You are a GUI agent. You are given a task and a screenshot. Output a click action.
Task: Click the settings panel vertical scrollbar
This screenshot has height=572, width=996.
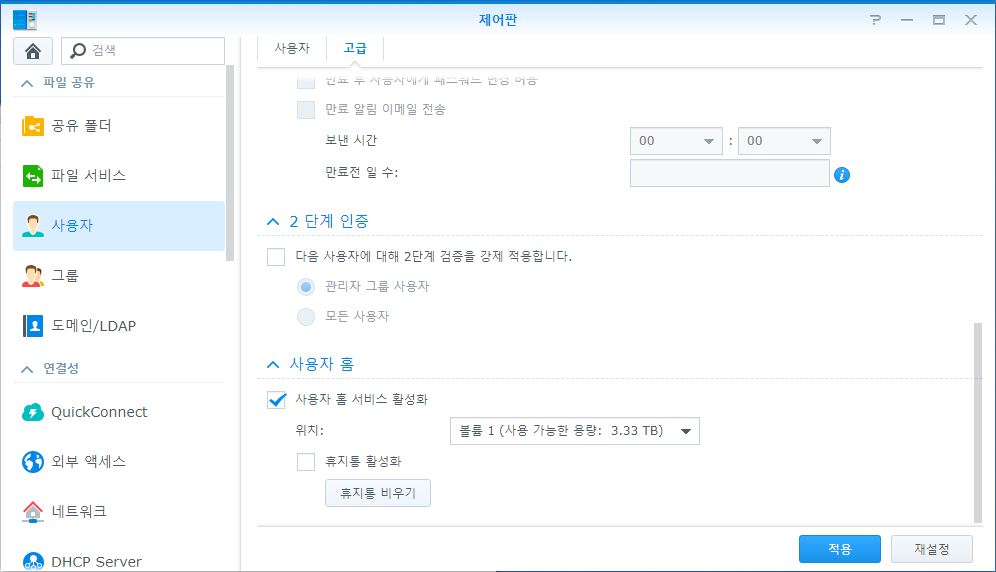(978, 423)
